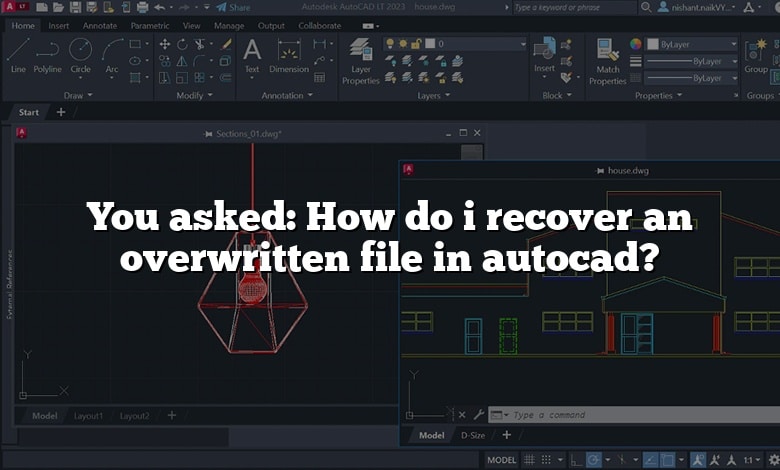Viewport: 780px width, 470px height.
Task: Toggle Polar Tracking in status bar
Action: coord(593,460)
